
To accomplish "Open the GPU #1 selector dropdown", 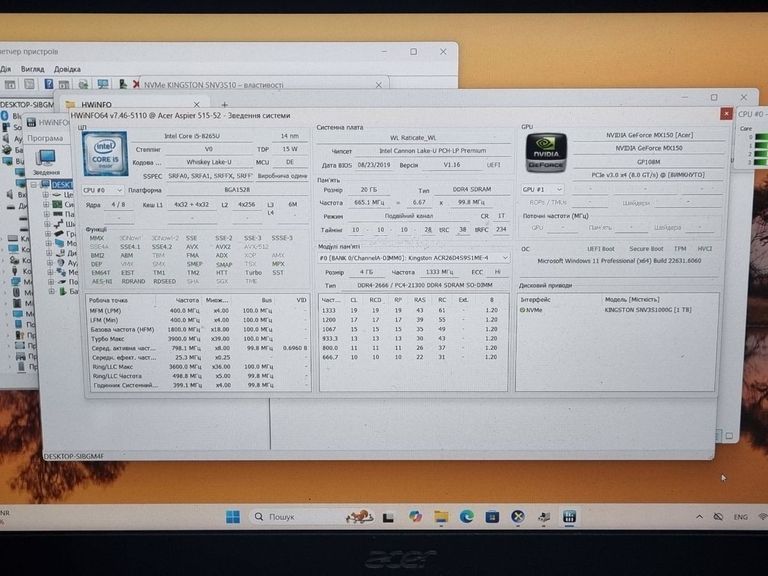I will (x=541, y=189).
